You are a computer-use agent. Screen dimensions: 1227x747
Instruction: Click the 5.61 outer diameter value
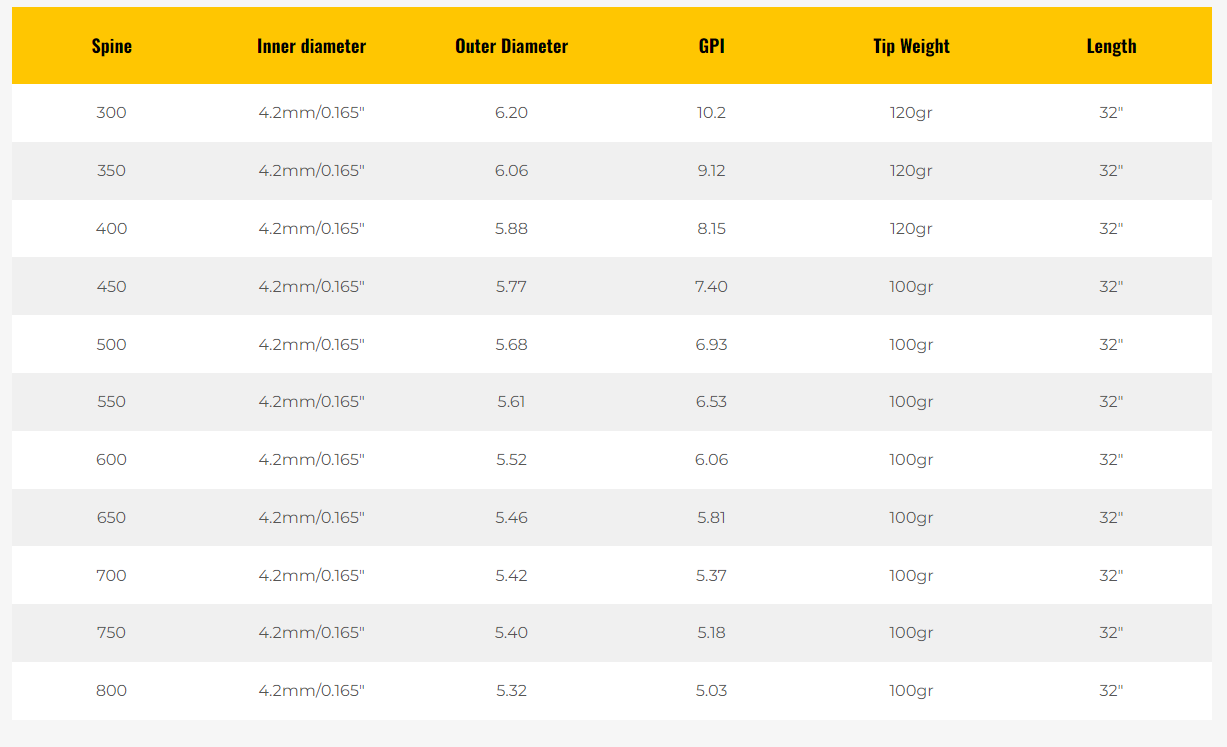[x=511, y=402]
